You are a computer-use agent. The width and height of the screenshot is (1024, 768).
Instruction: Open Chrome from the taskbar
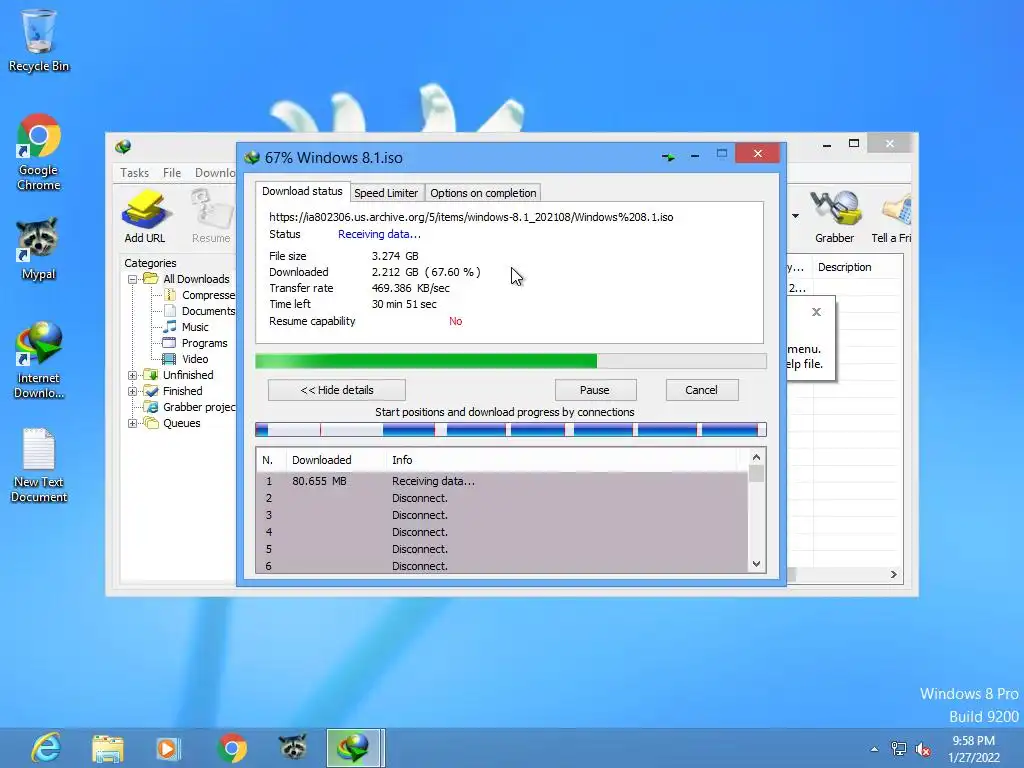[x=232, y=748]
